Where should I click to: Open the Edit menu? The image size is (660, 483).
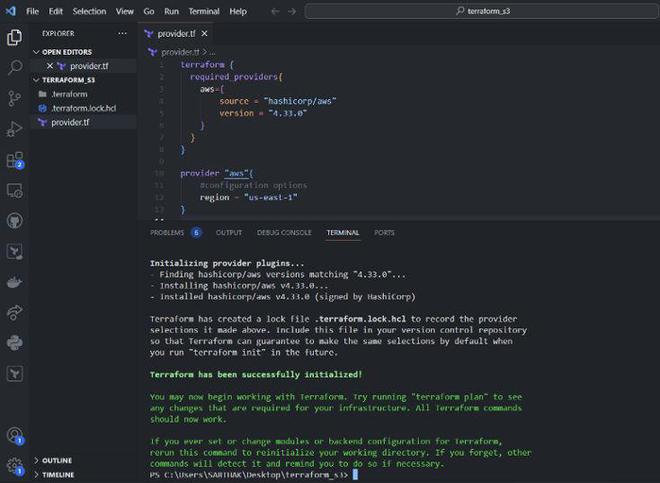(56, 11)
